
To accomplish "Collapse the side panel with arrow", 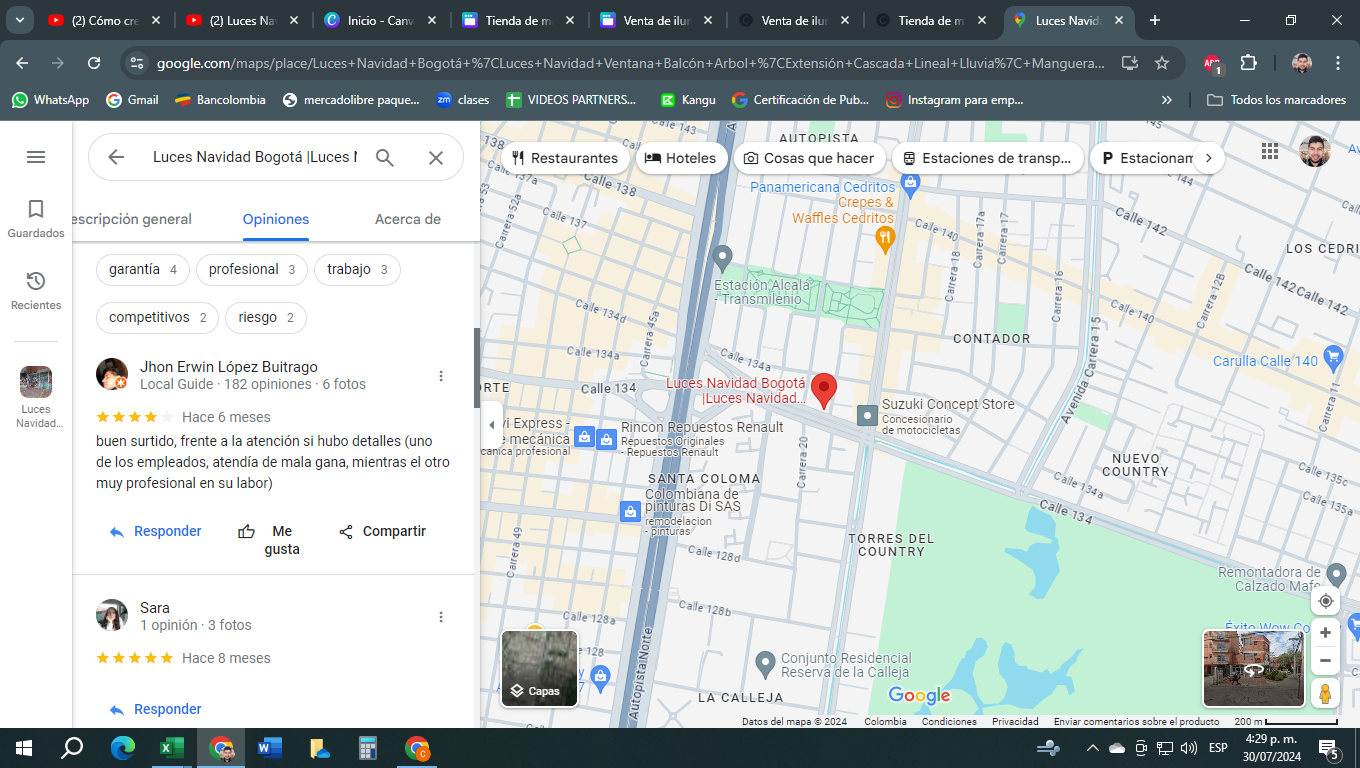I will pos(491,425).
